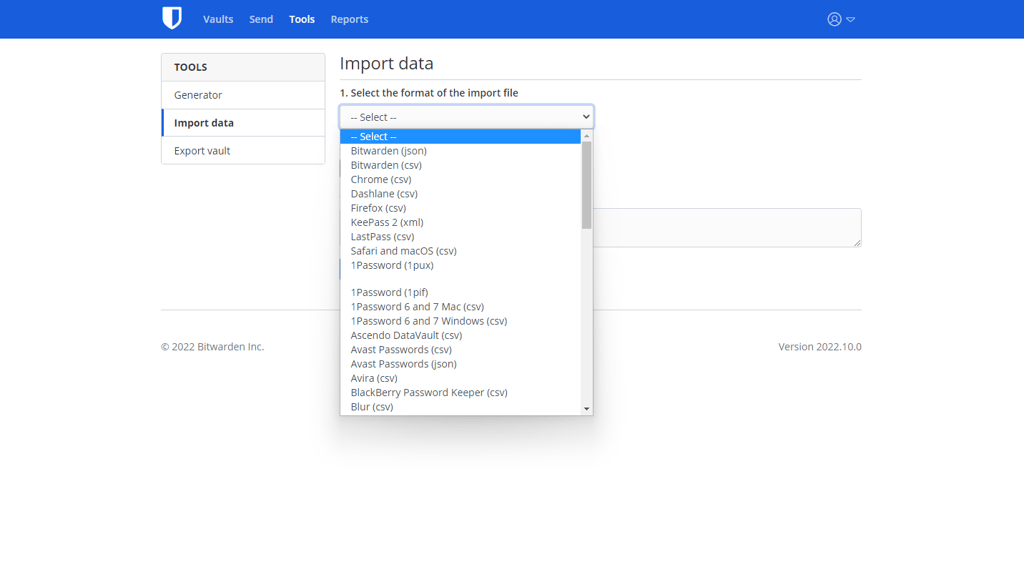1024x577 pixels.
Task: Select Import data in sidebar
Action: tap(243, 123)
